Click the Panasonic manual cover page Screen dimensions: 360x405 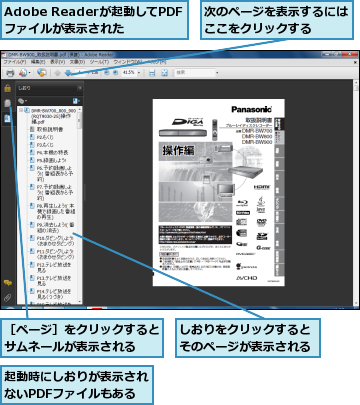point(219,192)
